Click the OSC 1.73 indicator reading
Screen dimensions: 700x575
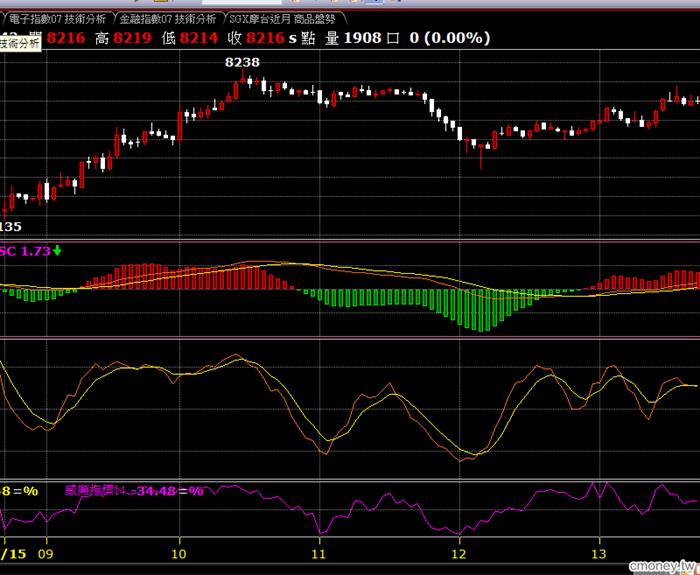coord(25,251)
